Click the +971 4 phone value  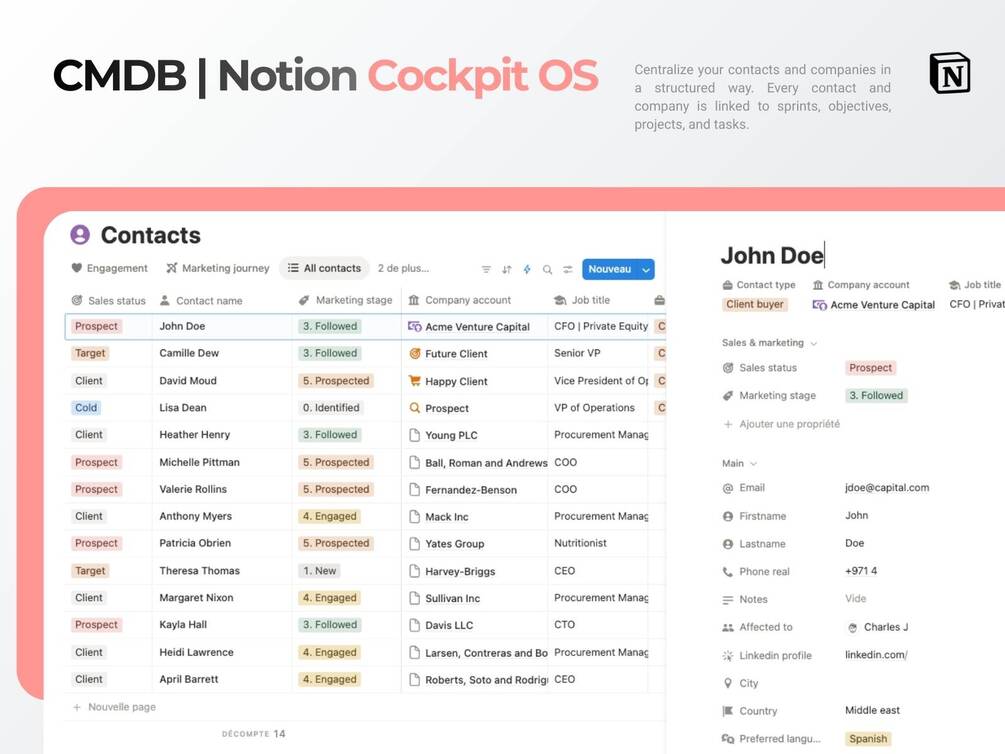point(861,571)
